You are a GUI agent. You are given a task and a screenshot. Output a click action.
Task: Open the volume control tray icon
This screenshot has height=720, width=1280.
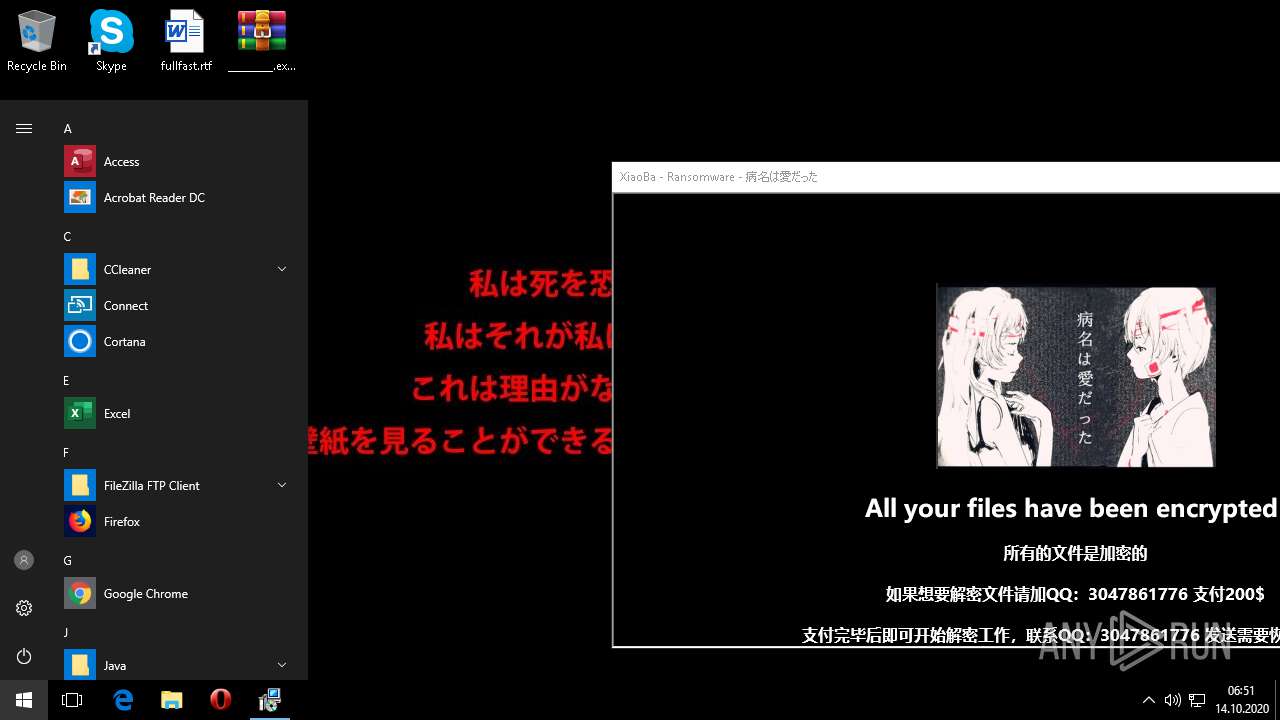[x=1173, y=700]
